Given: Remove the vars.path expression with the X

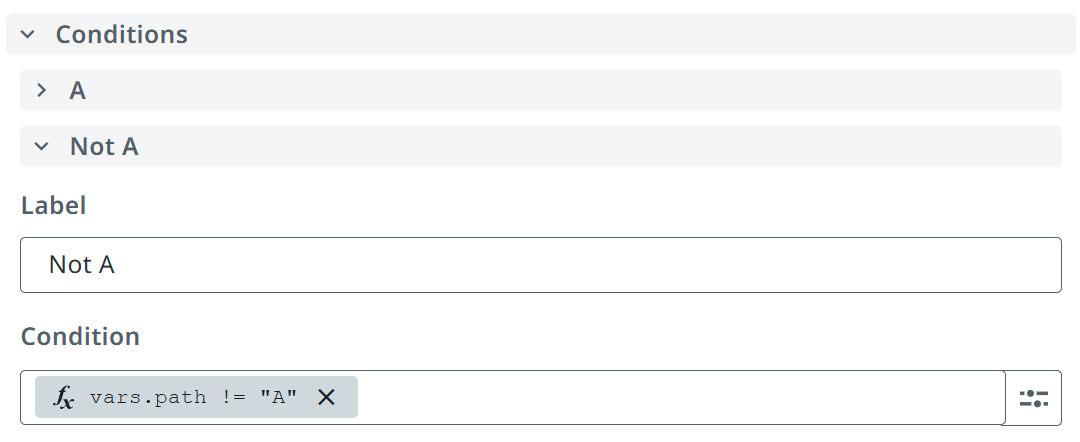Looking at the screenshot, I should tap(326, 397).
